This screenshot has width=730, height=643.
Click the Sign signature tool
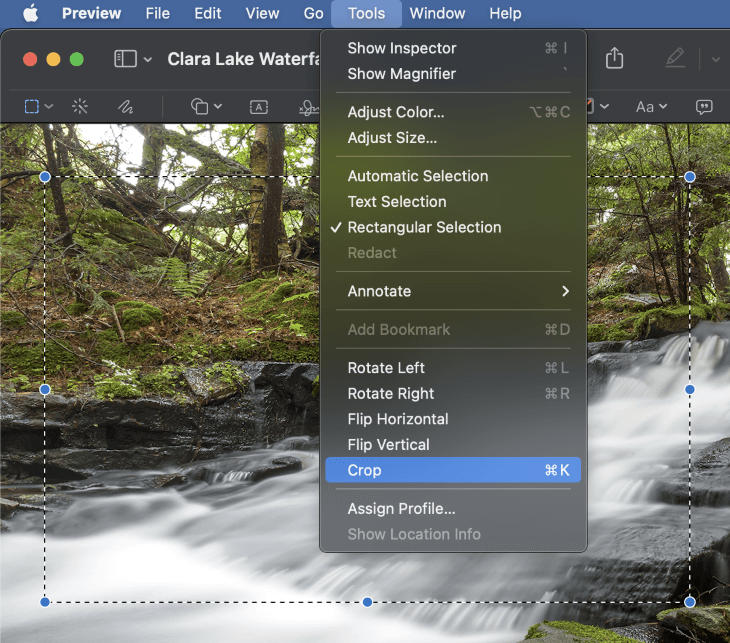coord(309,108)
